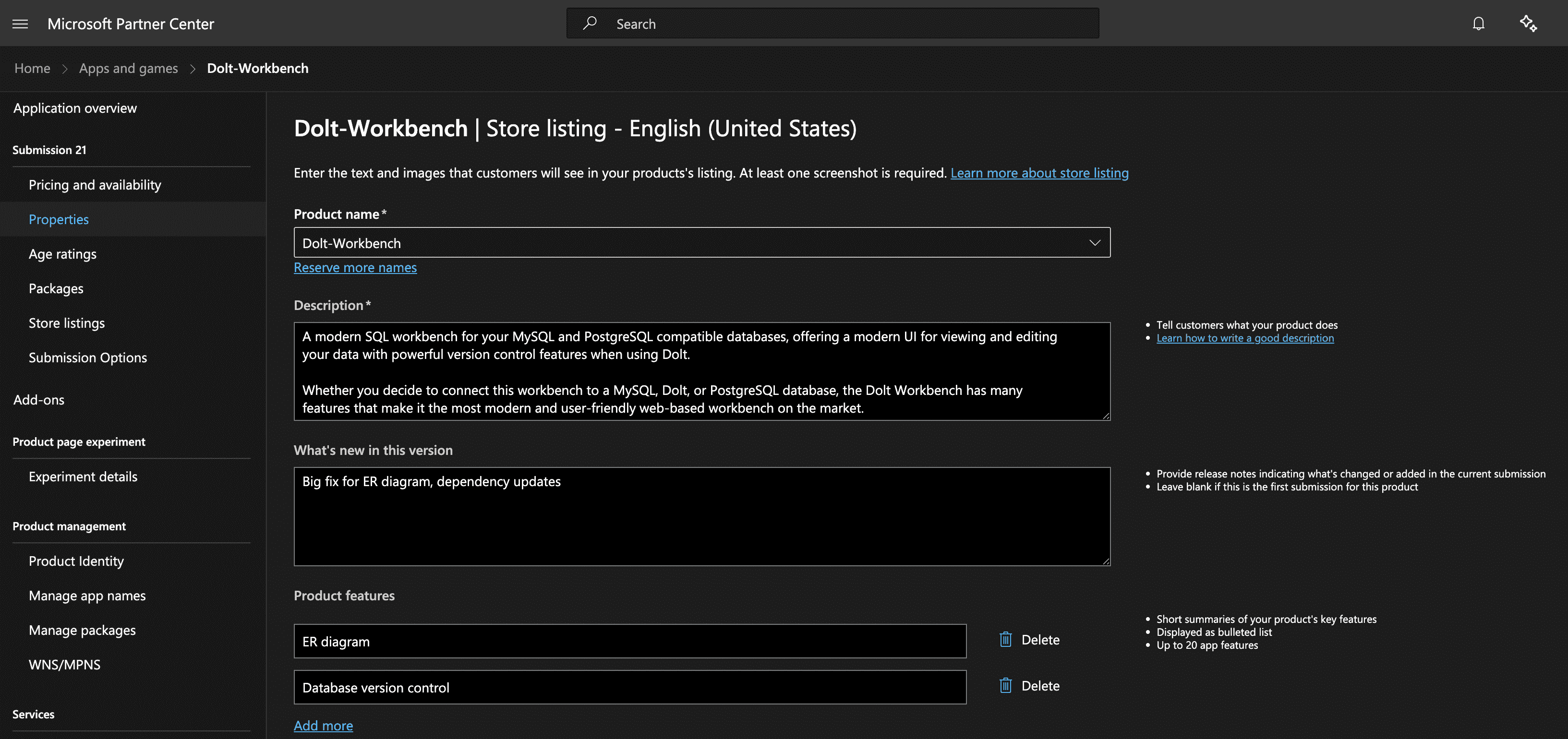Open Store listings section
The height and width of the screenshot is (739, 1568).
[x=66, y=323]
